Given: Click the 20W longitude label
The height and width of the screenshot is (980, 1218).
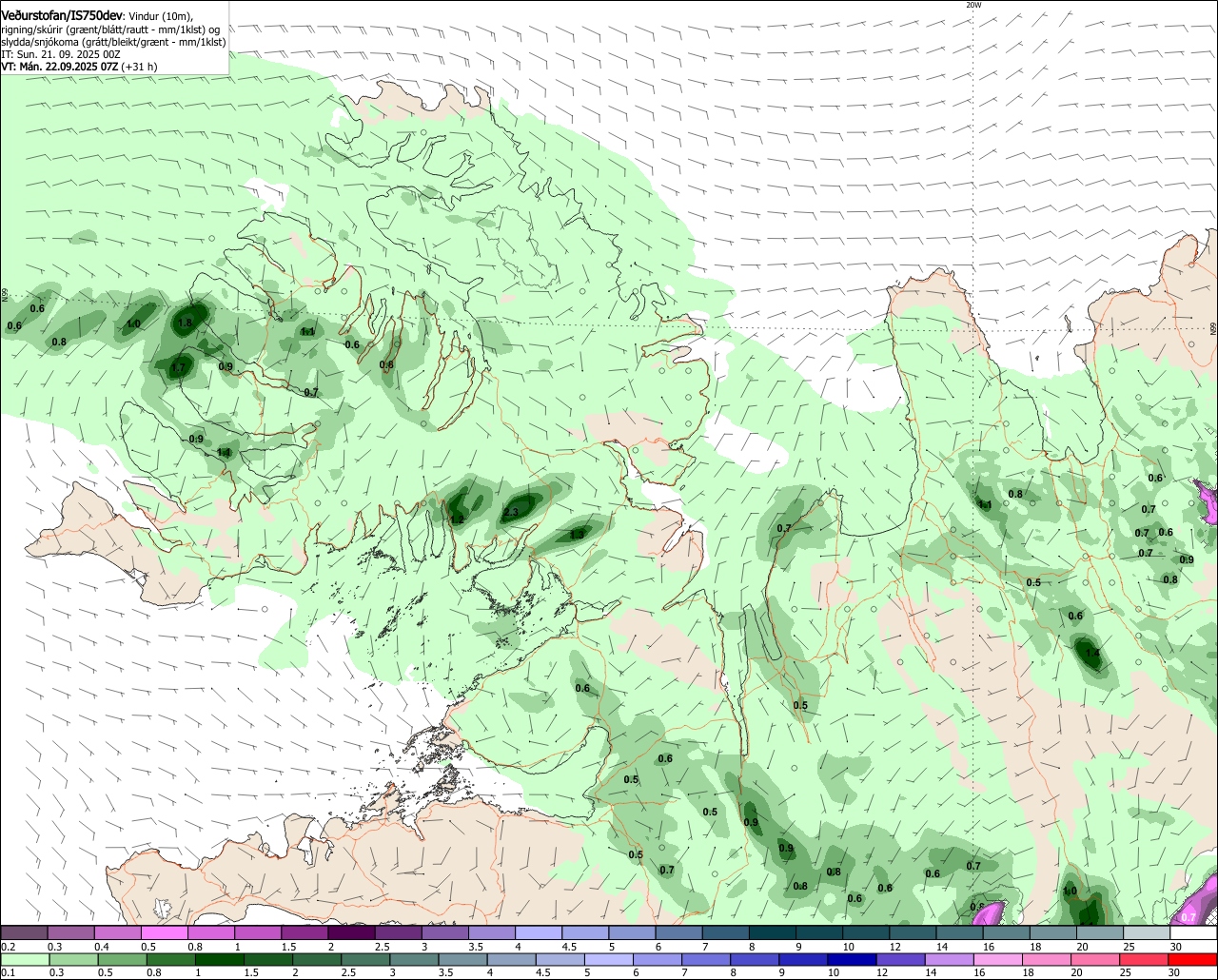Looking at the screenshot, I should click(x=972, y=5).
